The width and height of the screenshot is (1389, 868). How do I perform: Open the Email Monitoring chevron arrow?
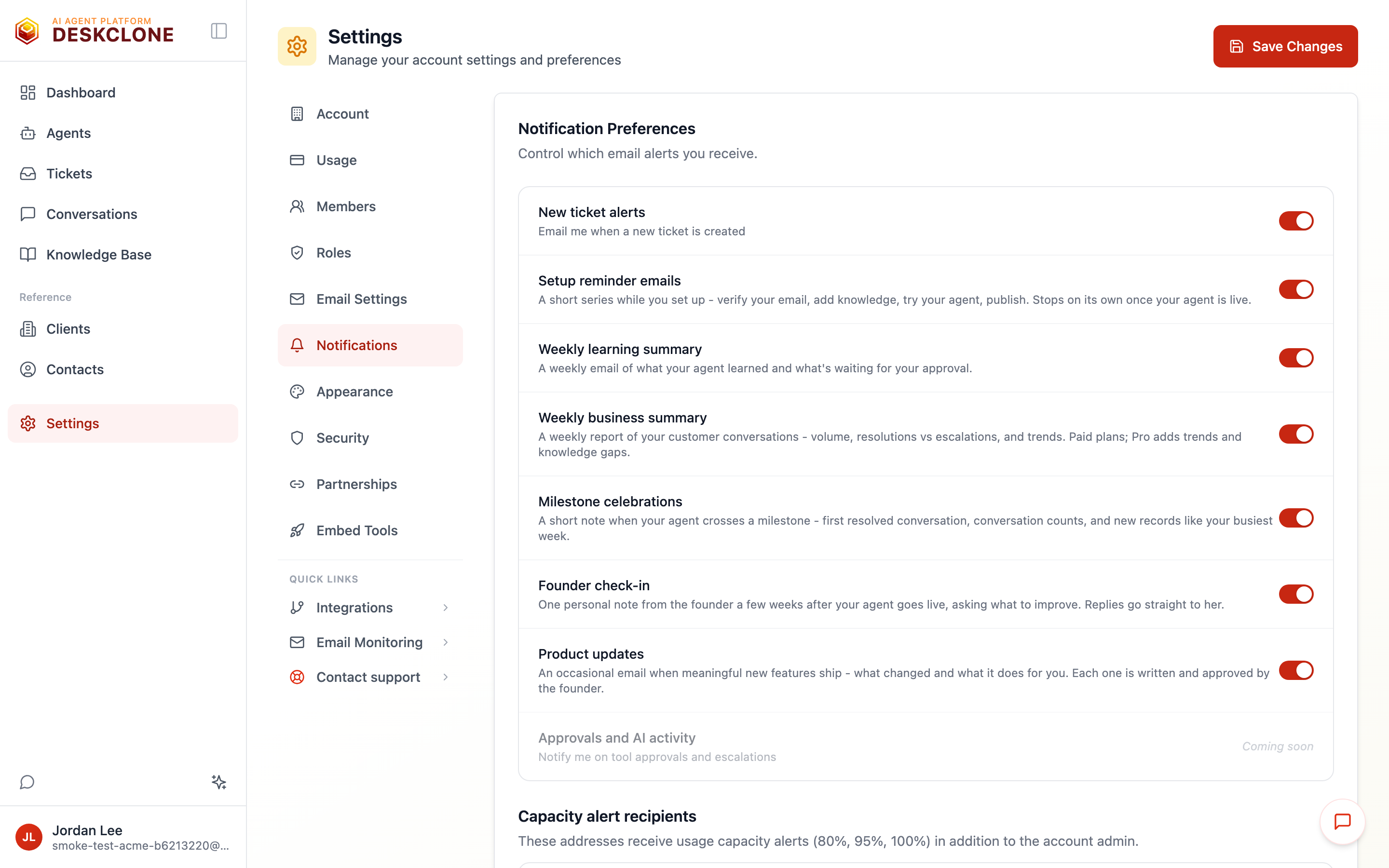pos(446,642)
